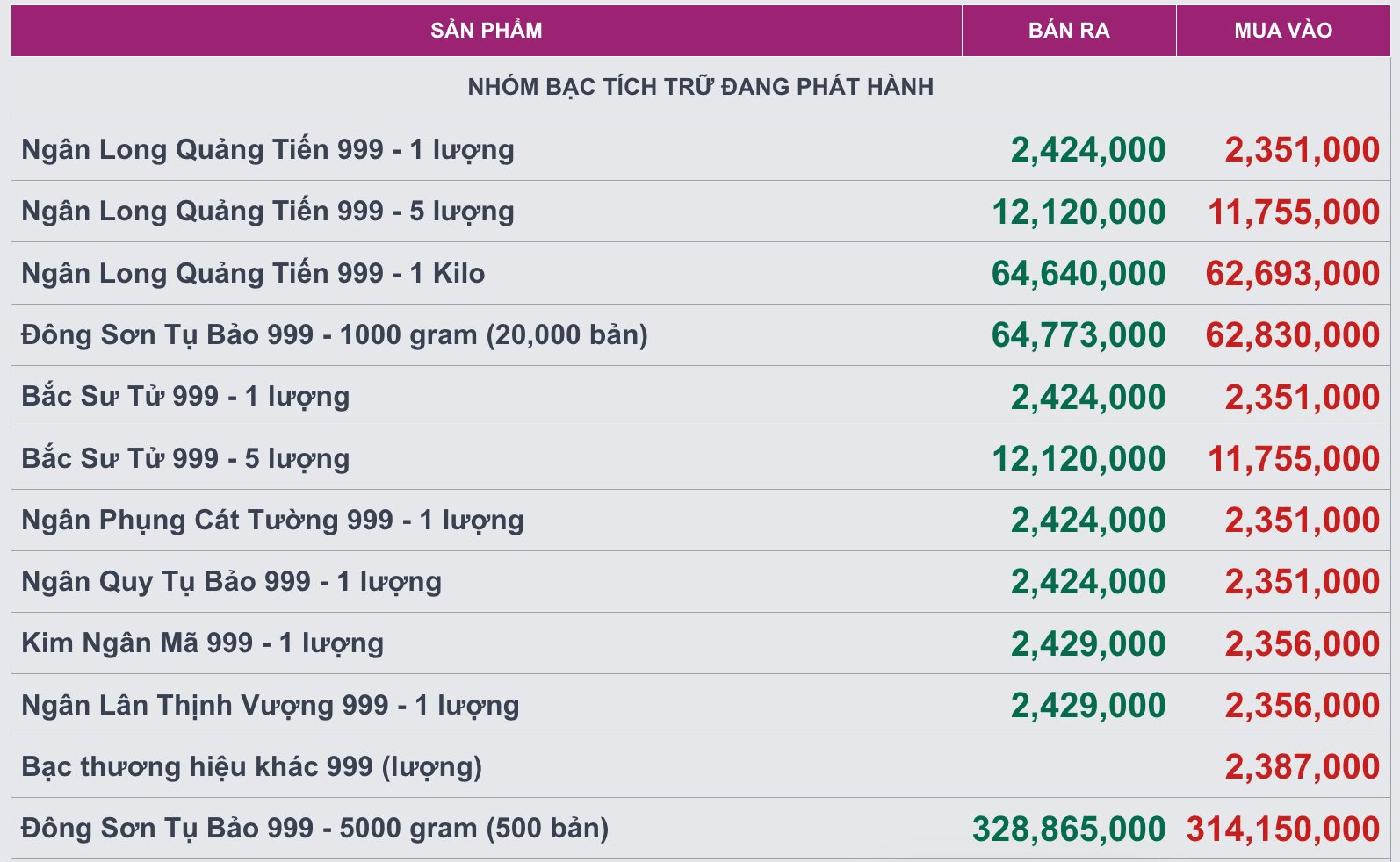This screenshot has height=862, width=1400.
Task: Select Ngân Long Quảng Tiến 999 - 1 lượng row
Action: pyautogui.click(x=700, y=150)
